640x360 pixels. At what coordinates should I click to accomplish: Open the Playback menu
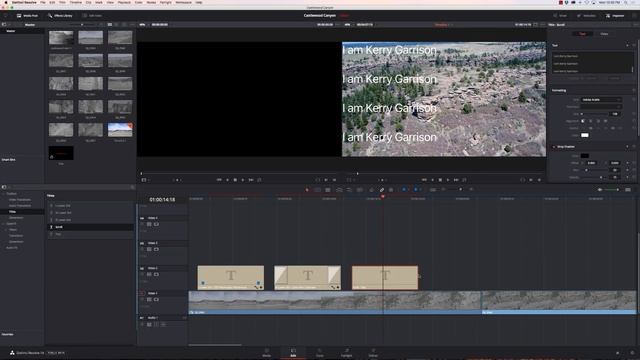[x=124, y=2]
